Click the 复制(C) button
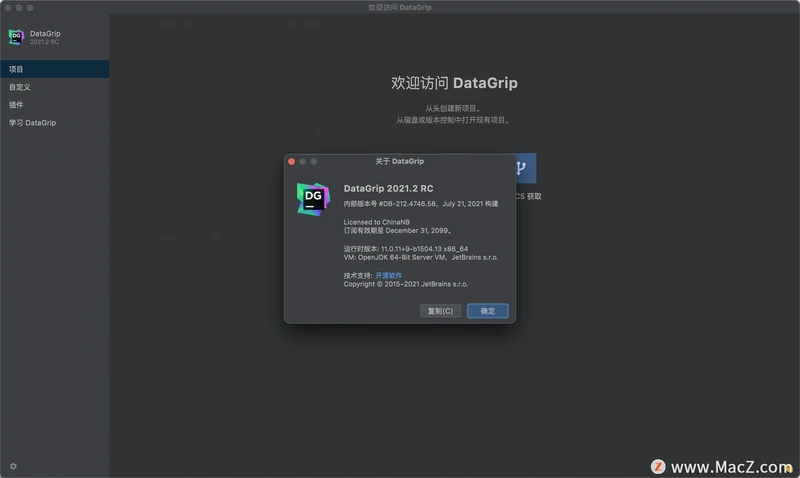Image resolution: width=800 pixels, height=478 pixels. [440, 311]
